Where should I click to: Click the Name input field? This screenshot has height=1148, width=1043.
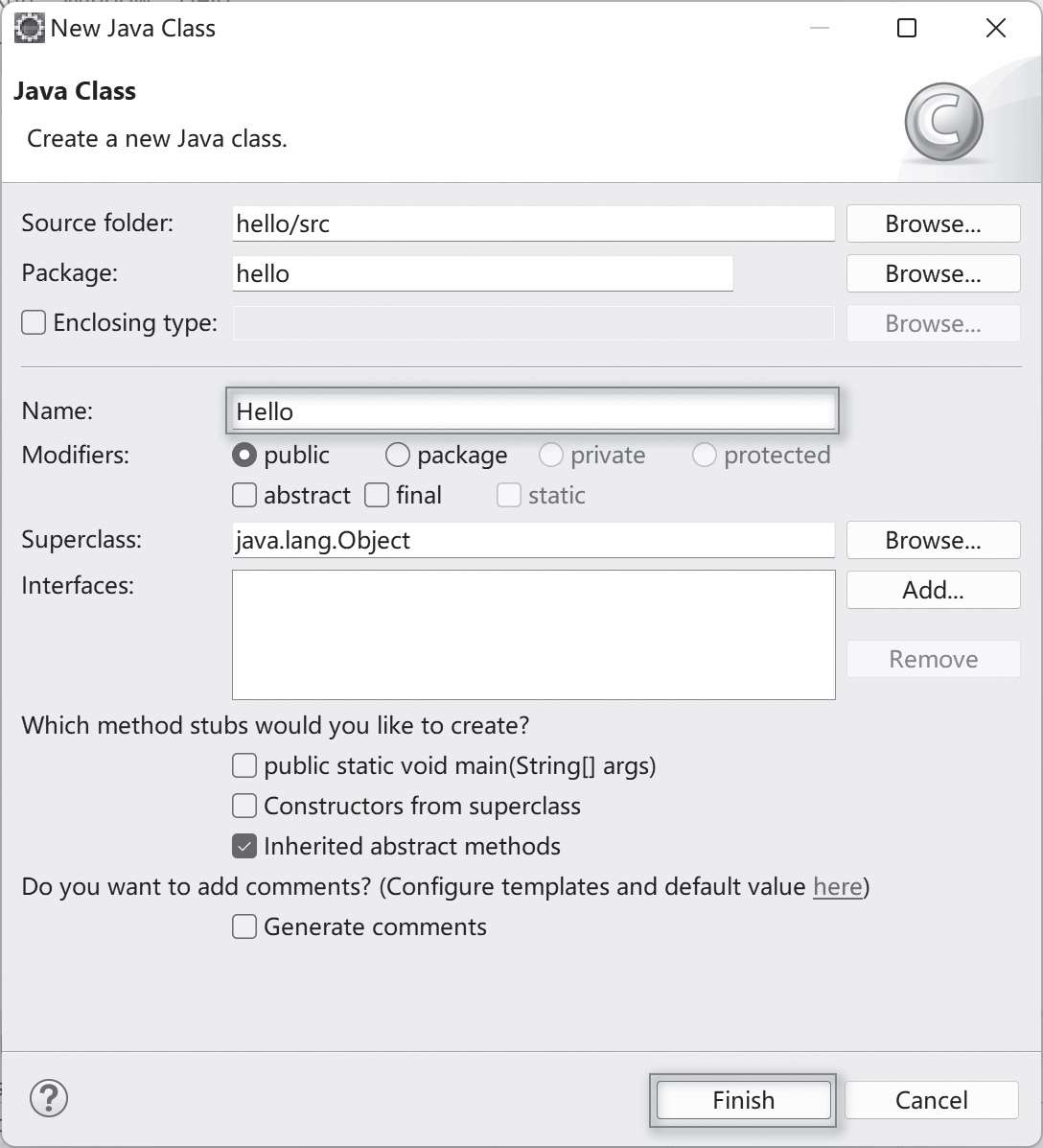pos(533,411)
